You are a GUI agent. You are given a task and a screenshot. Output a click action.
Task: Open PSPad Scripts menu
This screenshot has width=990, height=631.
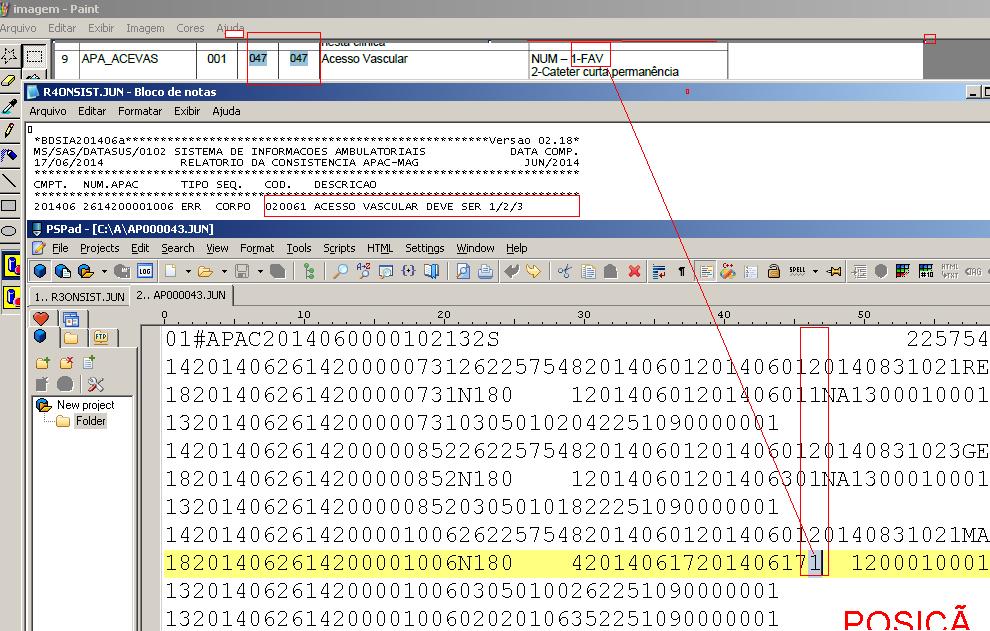(339, 248)
